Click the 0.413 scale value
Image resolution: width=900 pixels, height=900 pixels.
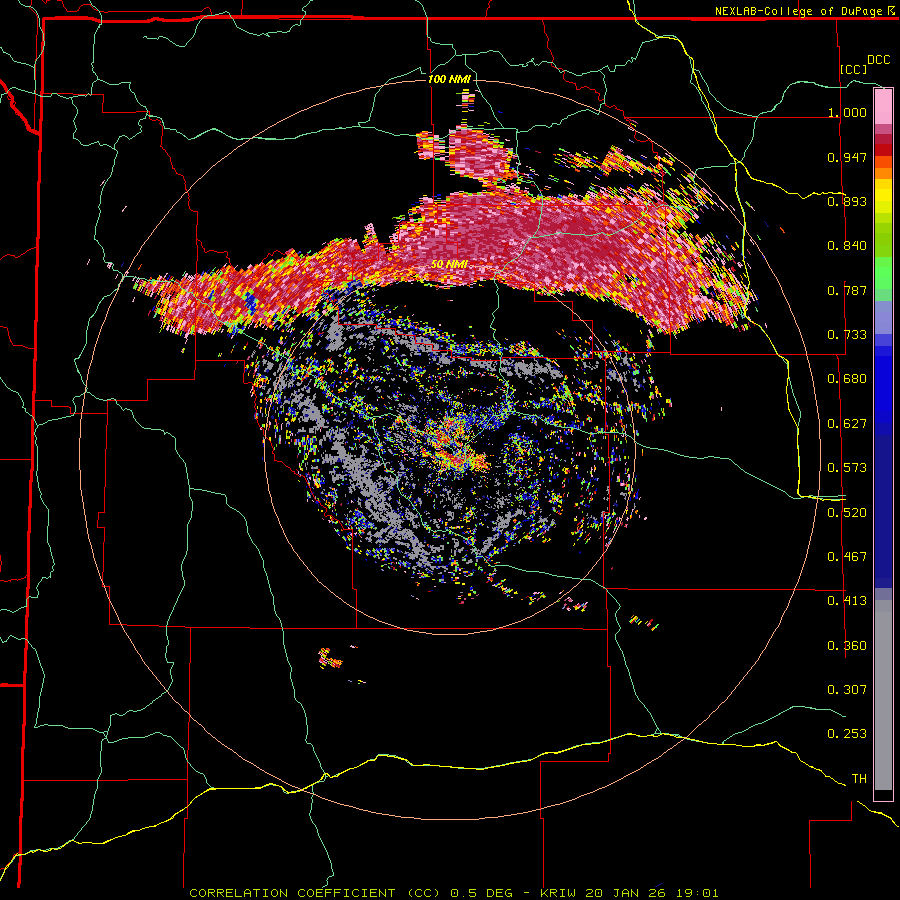pos(847,601)
